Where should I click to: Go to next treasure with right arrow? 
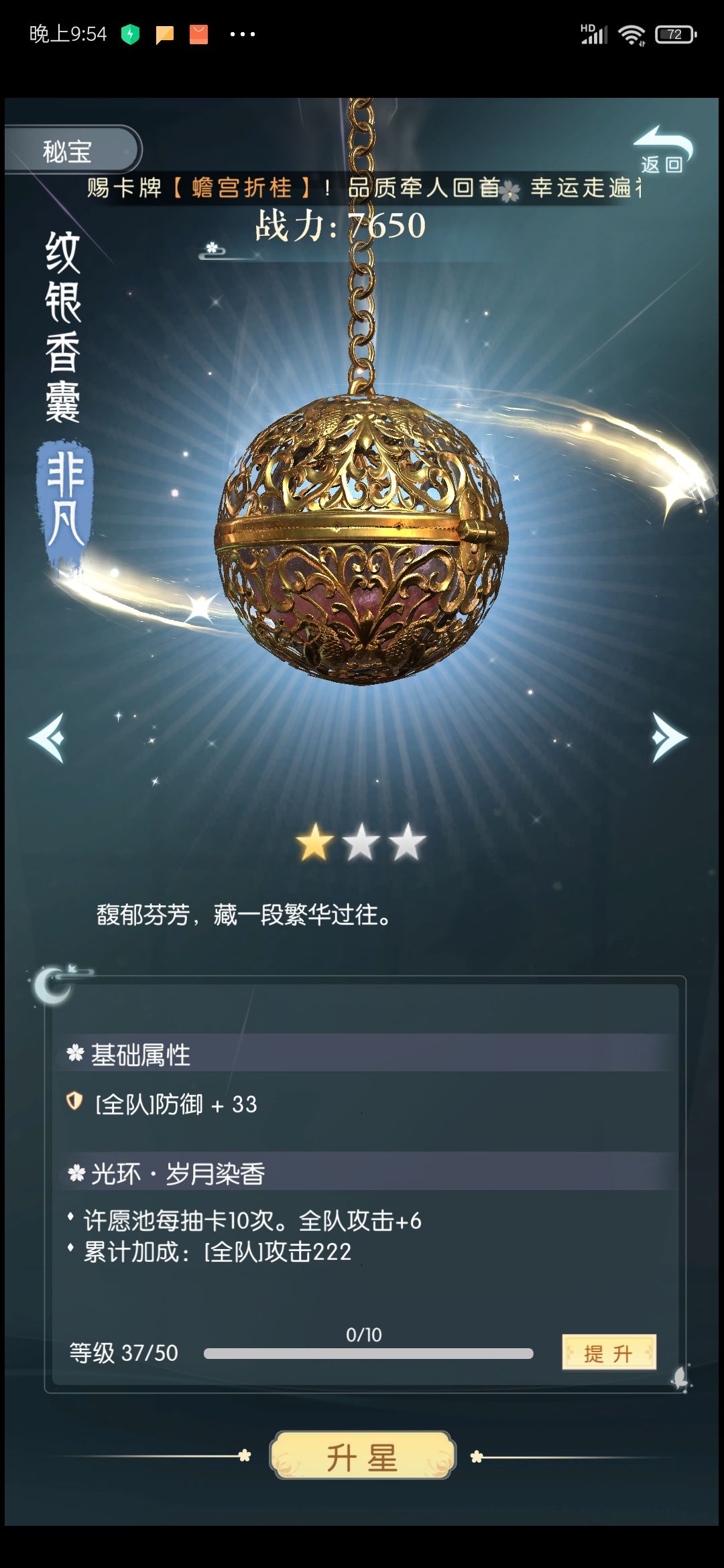tap(669, 737)
